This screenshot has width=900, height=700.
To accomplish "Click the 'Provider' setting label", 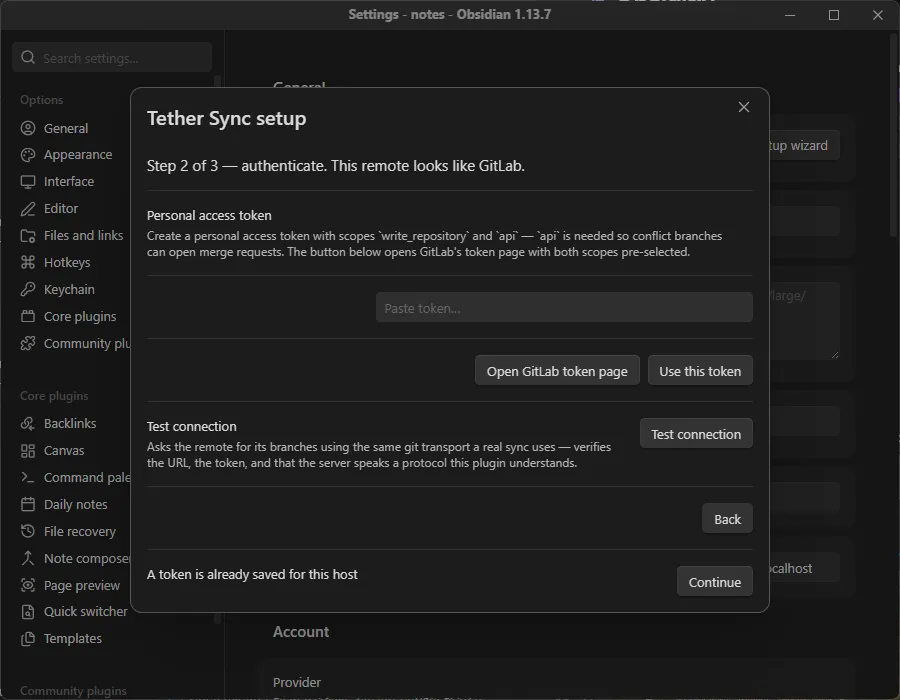I will [297, 682].
